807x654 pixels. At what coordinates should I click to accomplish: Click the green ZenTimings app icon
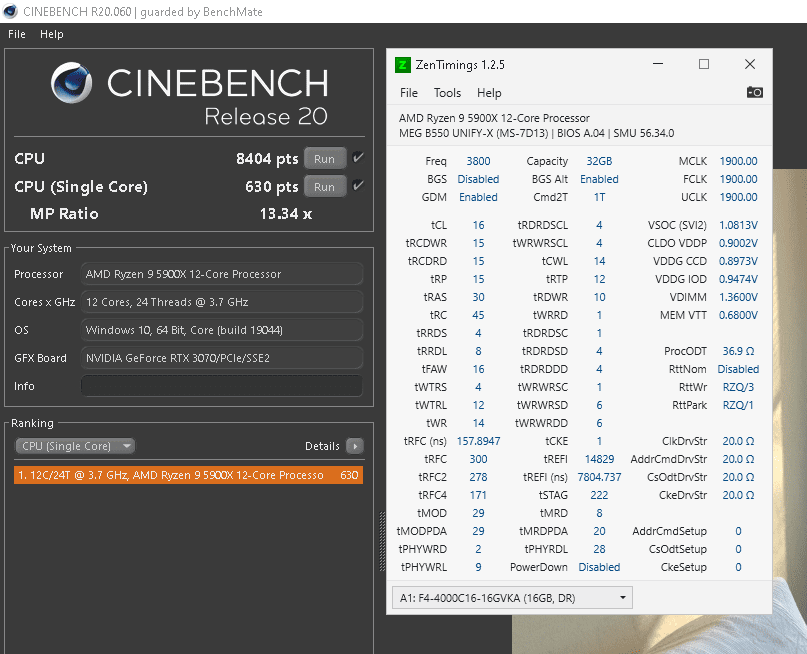pos(402,65)
